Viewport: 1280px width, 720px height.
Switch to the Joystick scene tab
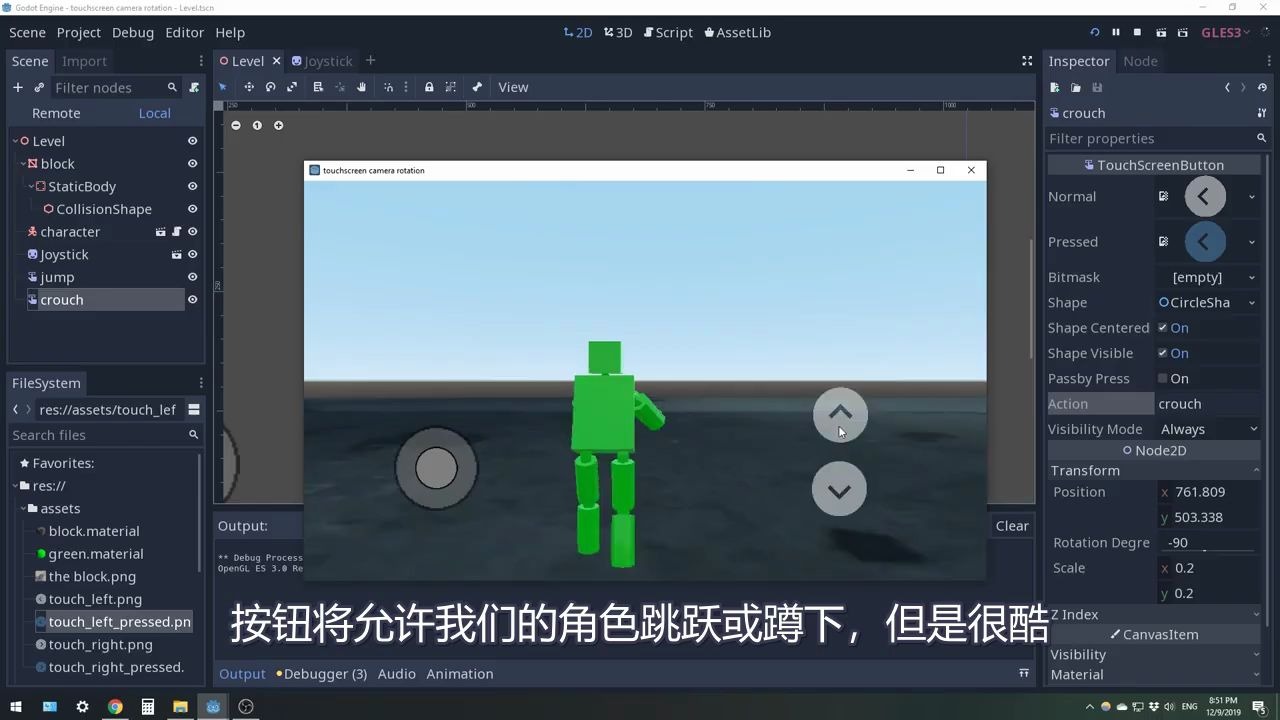click(x=329, y=60)
